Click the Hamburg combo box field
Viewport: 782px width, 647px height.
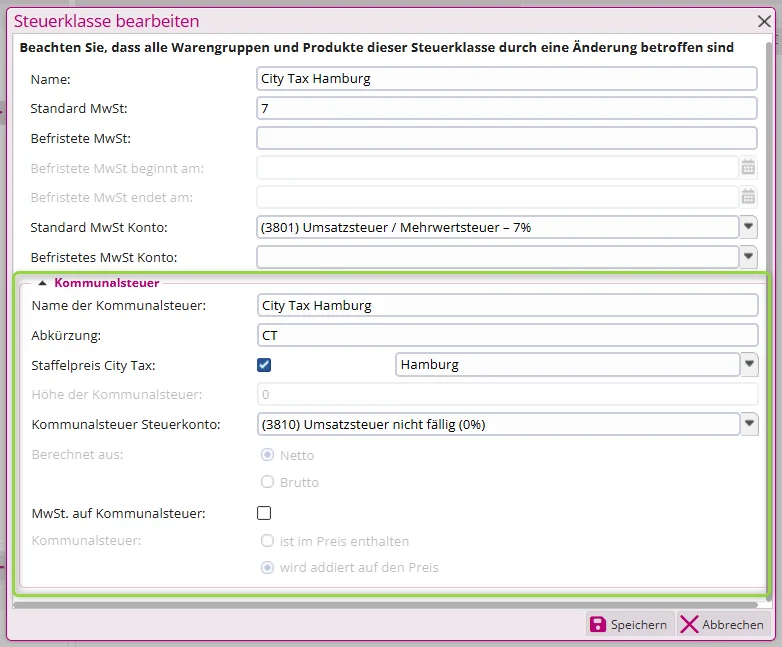coord(568,364)
